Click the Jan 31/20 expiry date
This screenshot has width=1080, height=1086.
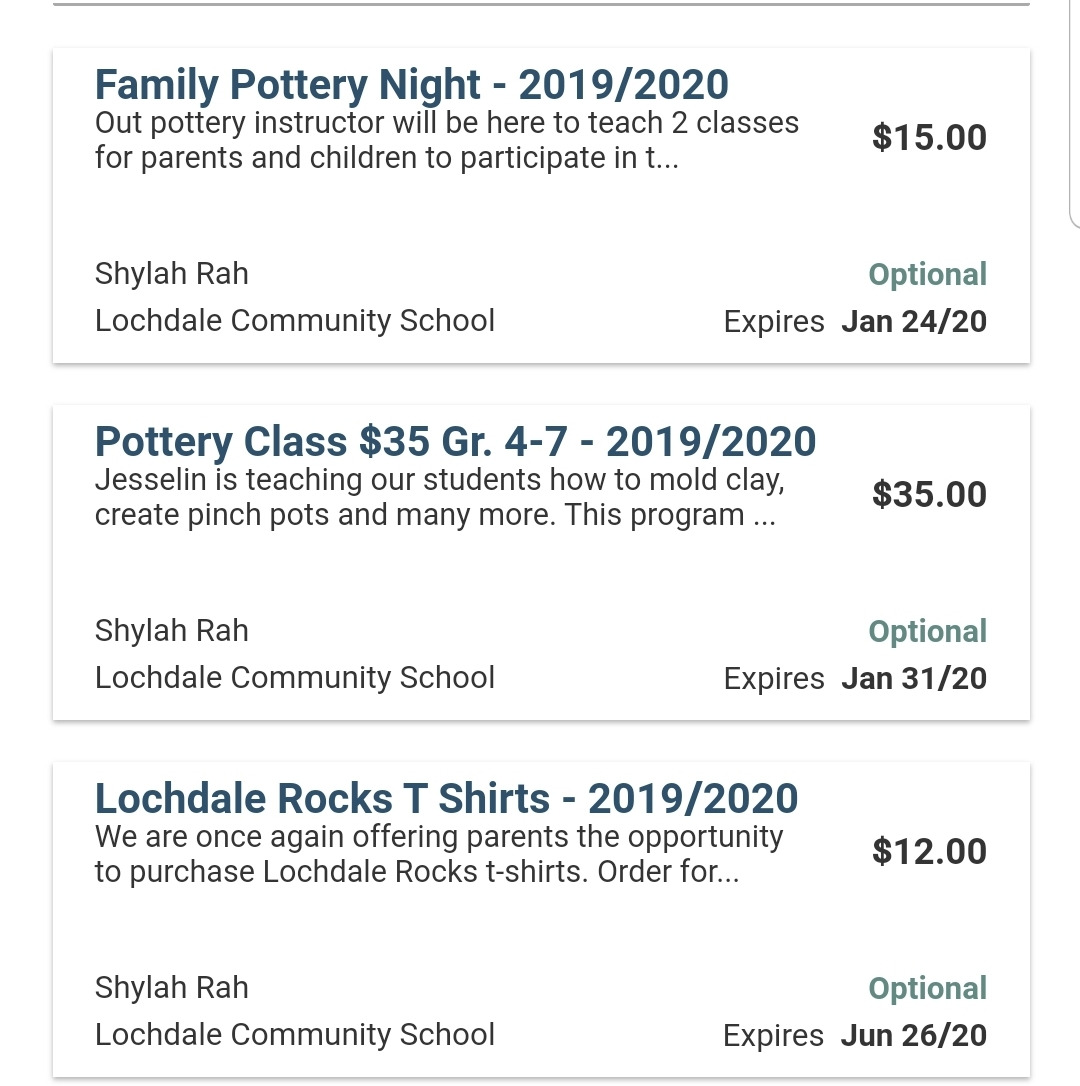coord(913,679)
